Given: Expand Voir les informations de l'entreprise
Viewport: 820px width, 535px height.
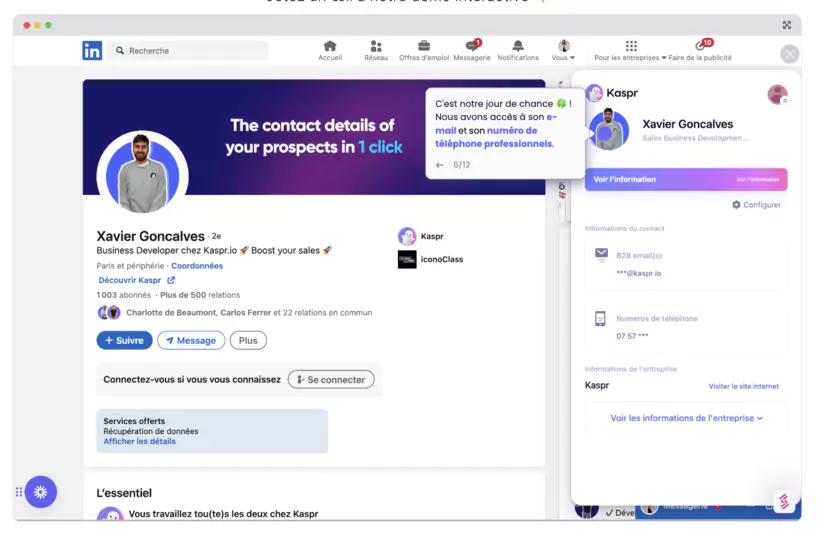Looking at the screenshot, I should [x=686, y=418].
